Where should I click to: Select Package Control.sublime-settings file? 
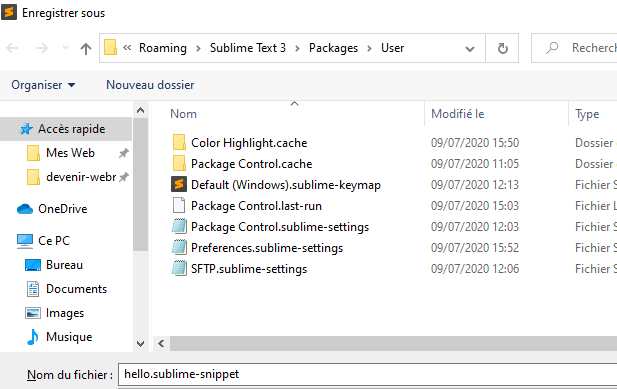(x=280, y=227)
